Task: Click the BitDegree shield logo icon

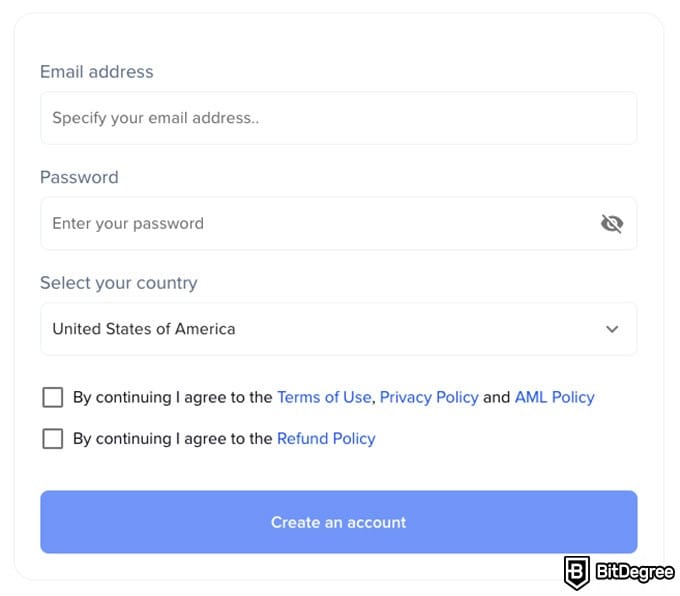Action: pos(576,573)
